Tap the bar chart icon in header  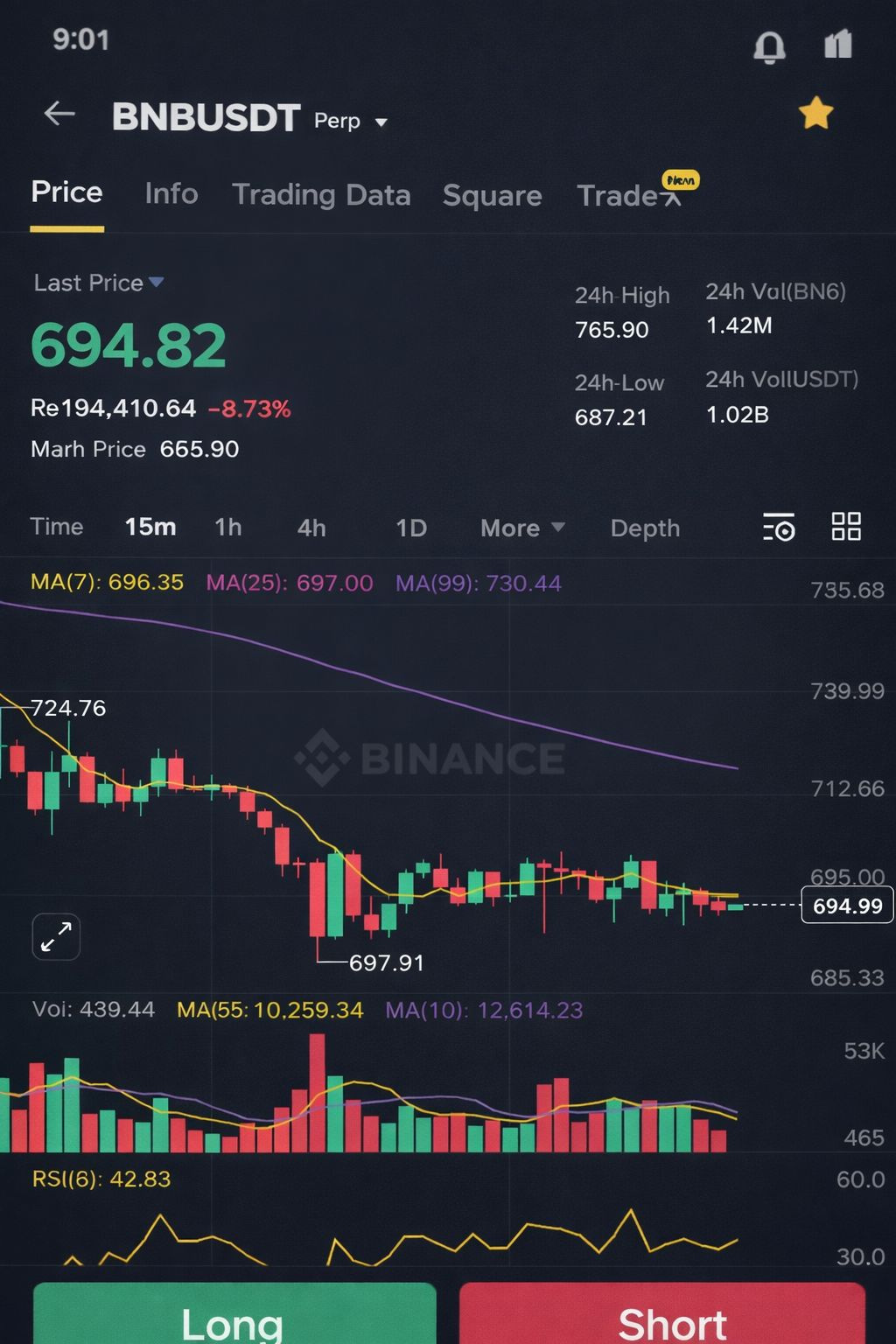point(838,44)
